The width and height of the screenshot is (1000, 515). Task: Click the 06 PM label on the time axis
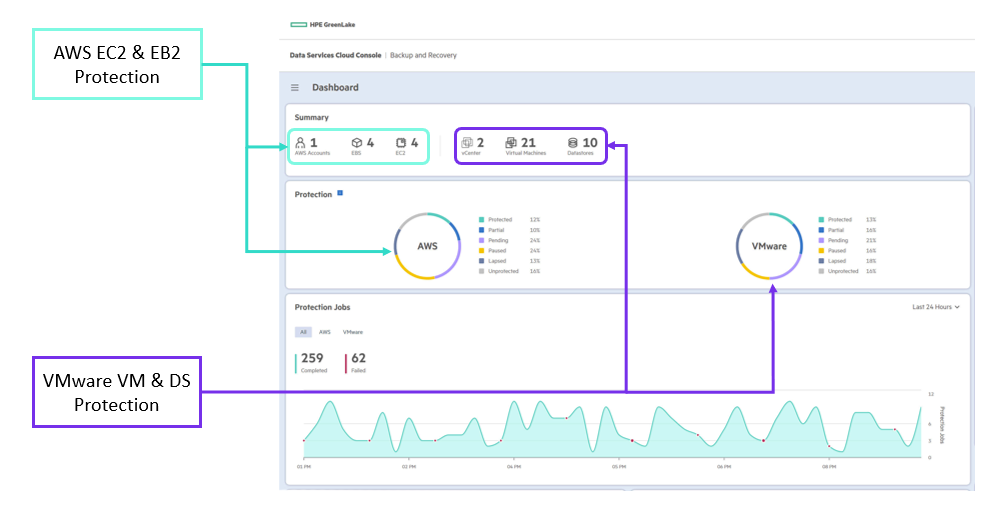coord(723,467)
